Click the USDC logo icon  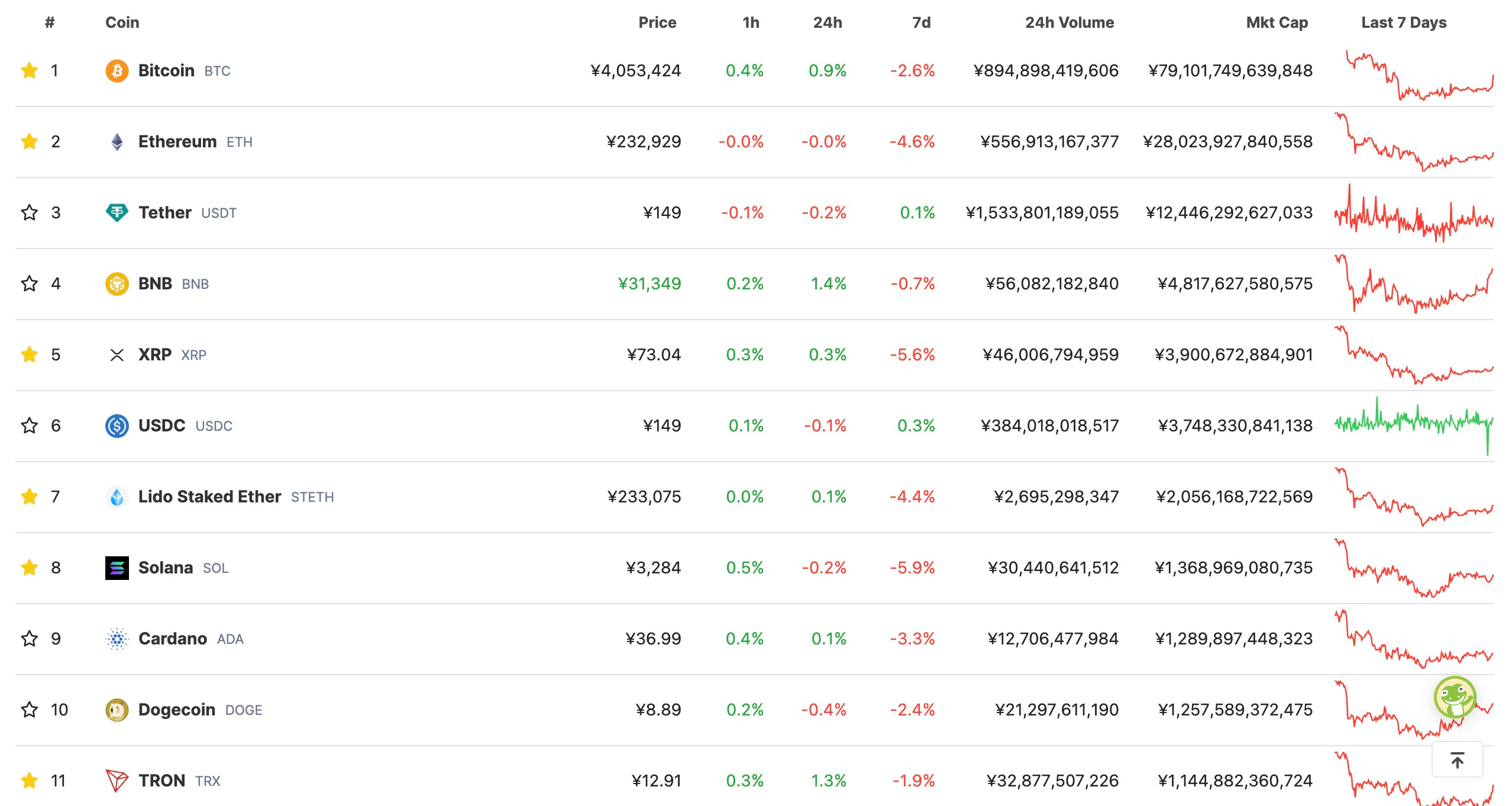tap(117, 426)
